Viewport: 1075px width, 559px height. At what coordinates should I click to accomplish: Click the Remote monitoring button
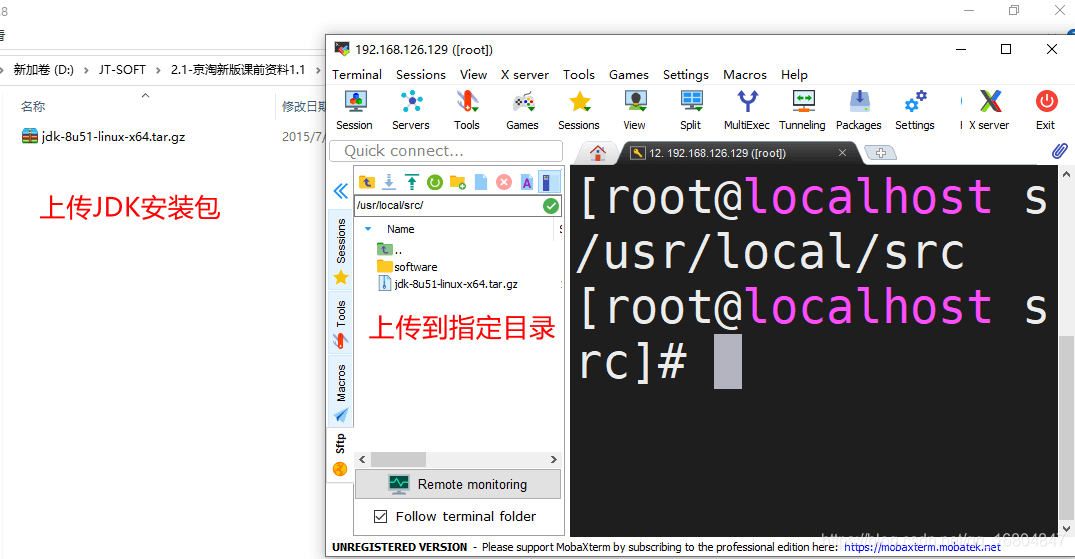point(458,484)
